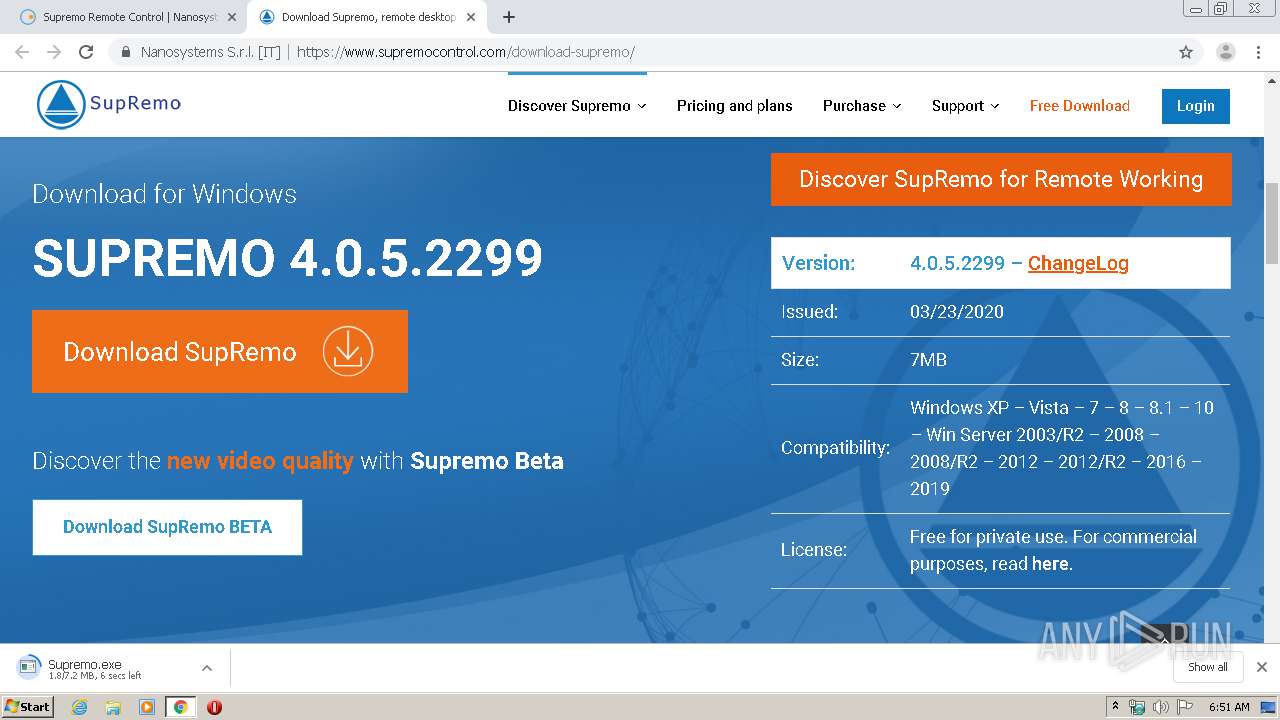Open Internet Explorer from the taskbar

click(x=80, y=707)
